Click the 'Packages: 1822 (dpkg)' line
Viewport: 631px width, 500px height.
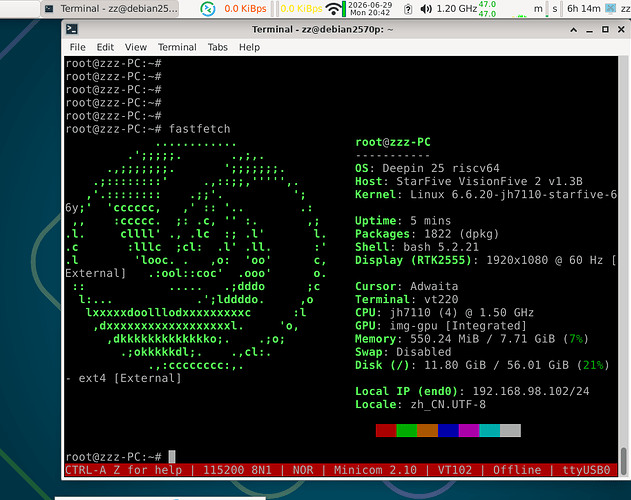pos(427,234)
